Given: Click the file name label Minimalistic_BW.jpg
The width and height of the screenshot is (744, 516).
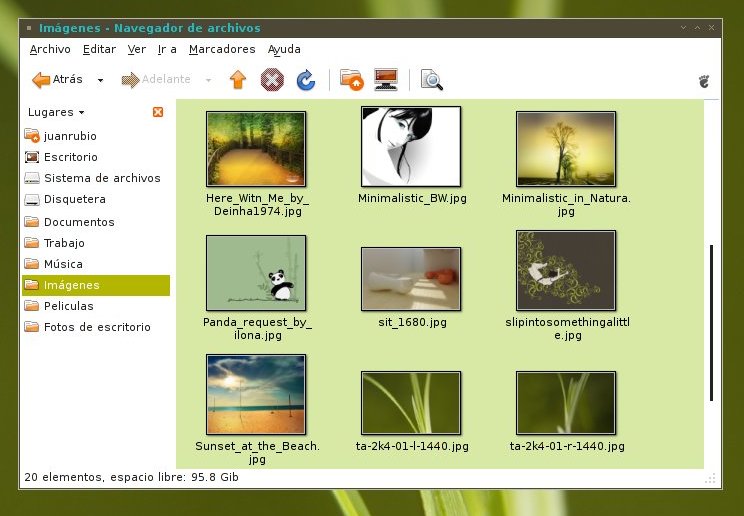Looking at the screenshot, I should (412, 198).
